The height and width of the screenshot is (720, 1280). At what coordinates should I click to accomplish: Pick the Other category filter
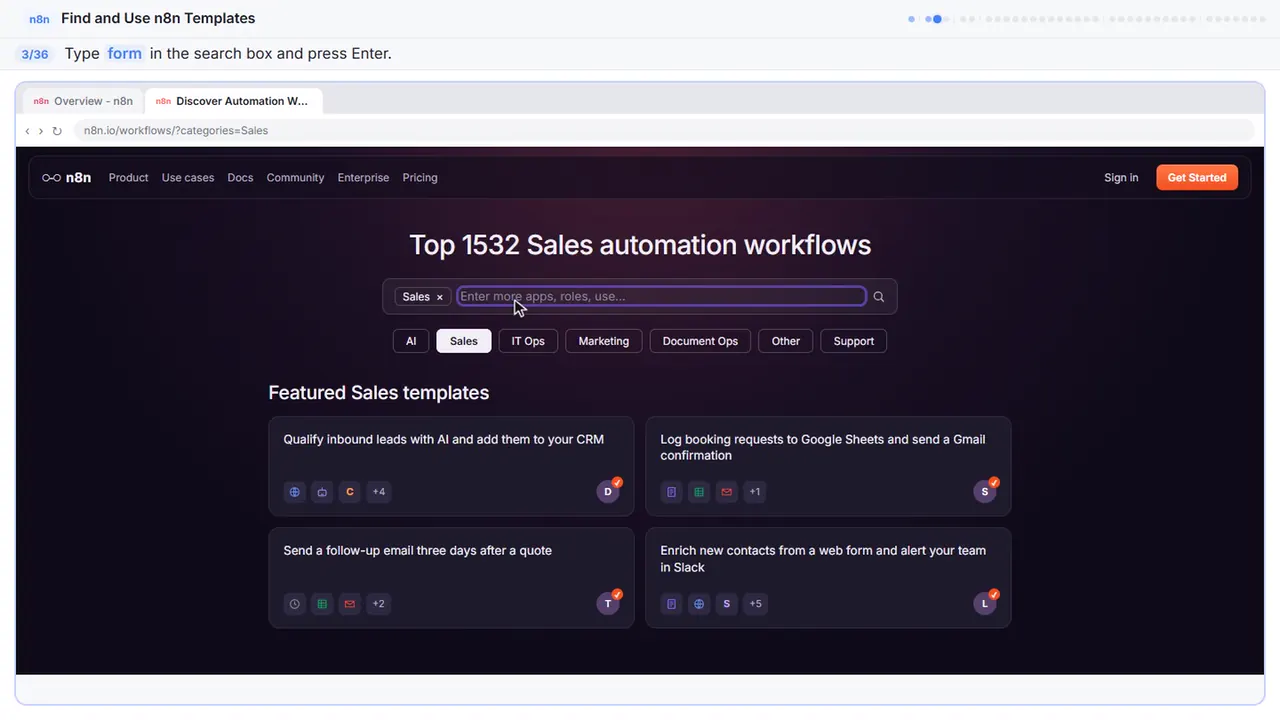coord(786,341)
